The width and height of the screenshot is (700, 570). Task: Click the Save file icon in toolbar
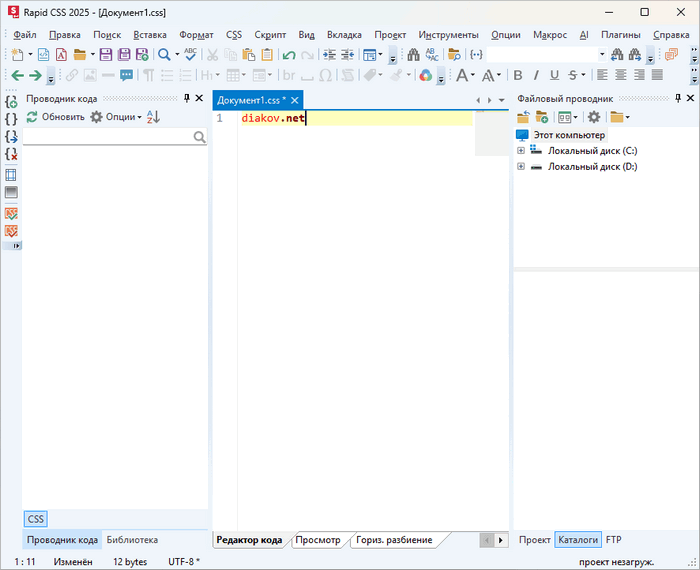click(106, 55)
